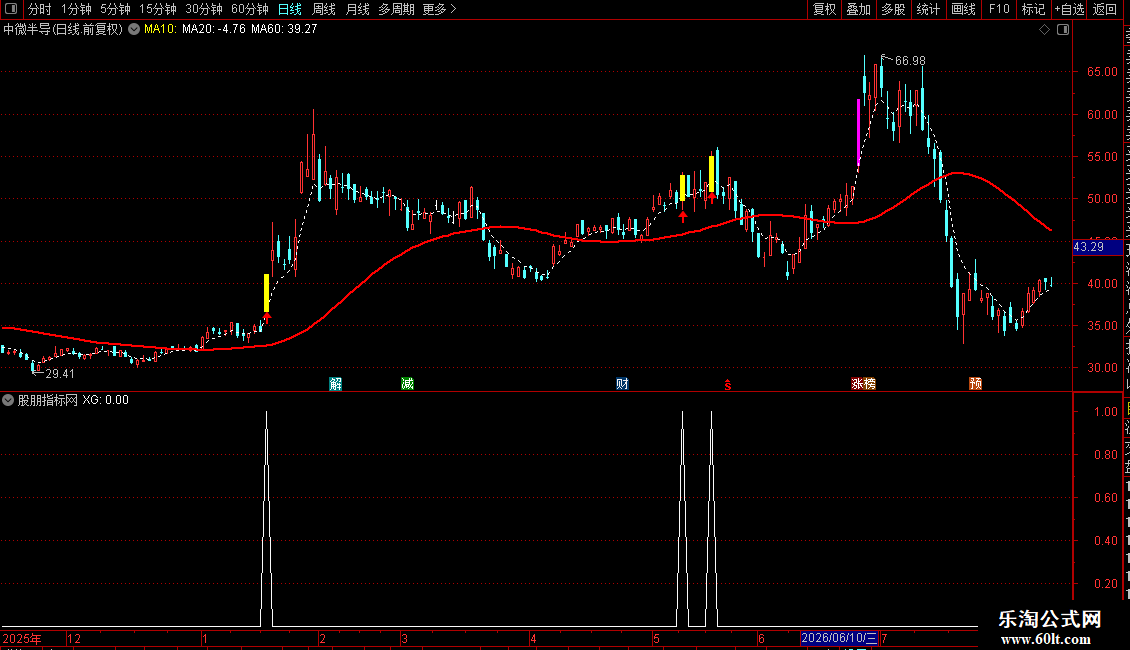
Task: Click the 解 info marker on timeline
Action: (336, 384)
